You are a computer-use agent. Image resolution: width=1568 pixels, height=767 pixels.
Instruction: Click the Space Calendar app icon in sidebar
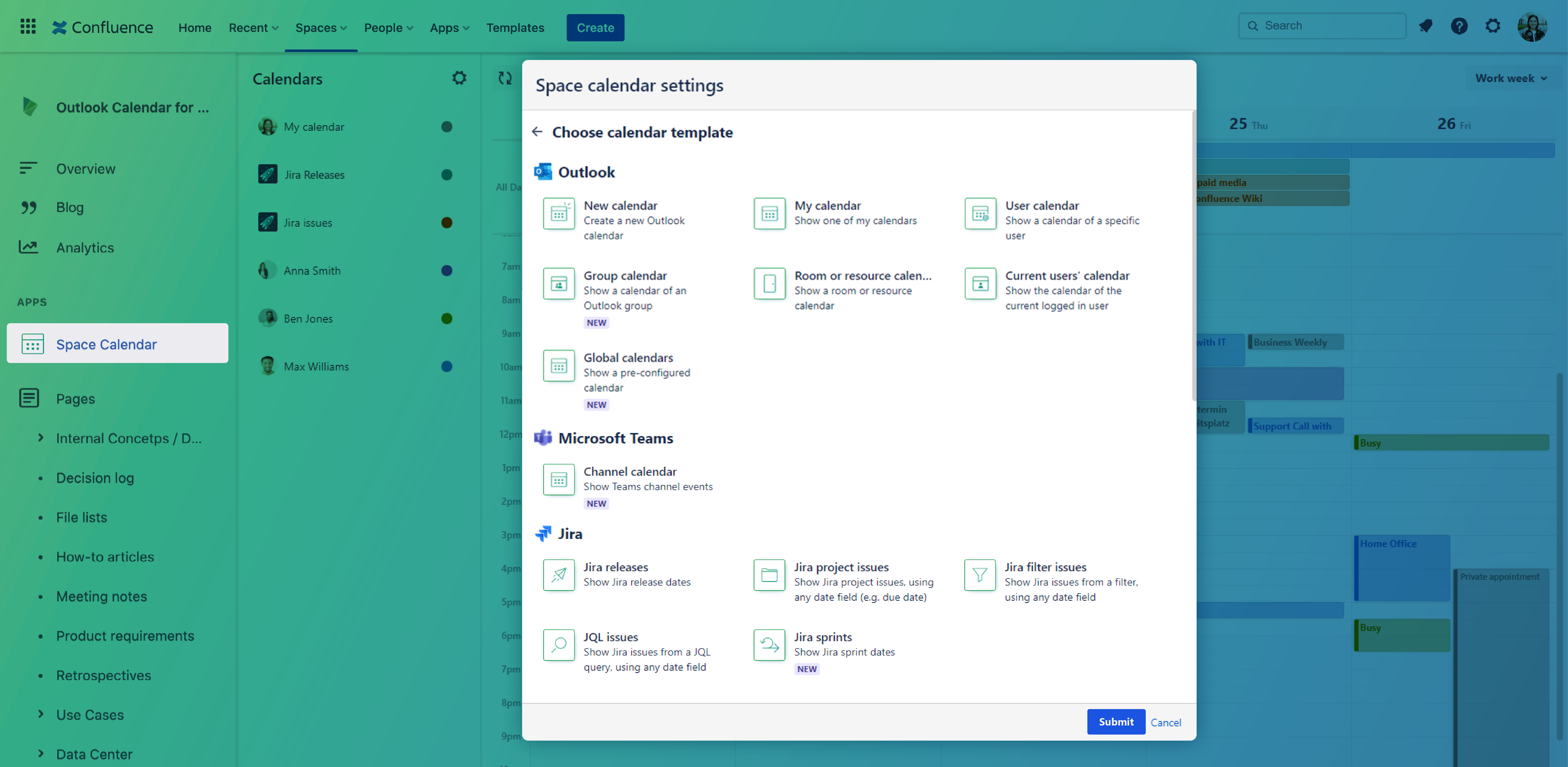[x=32, y=344]
